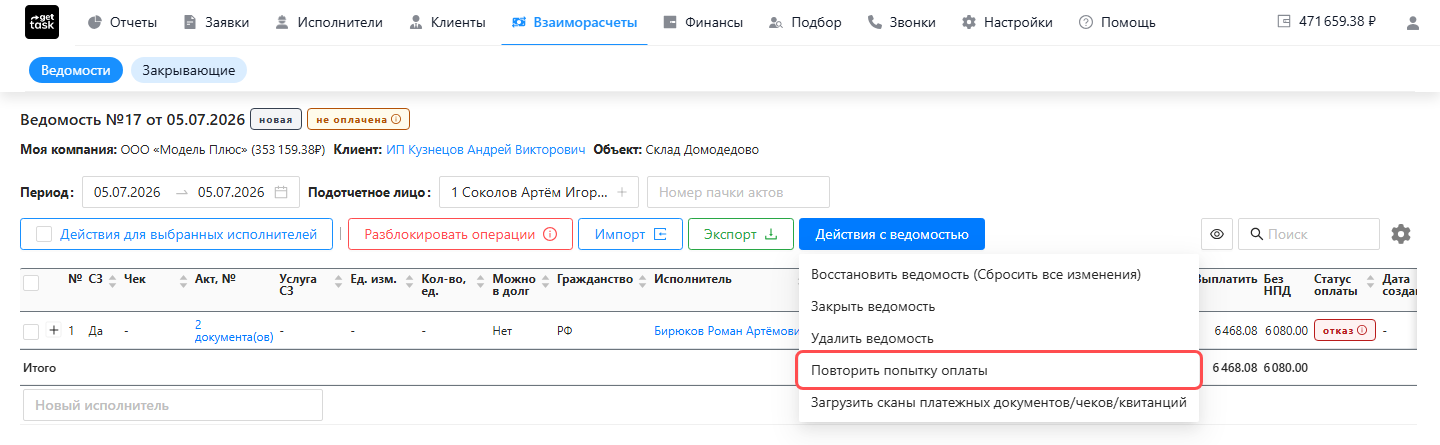Image resolution: width=1440 pixels, height=445 pixels.
Task: Click 'РФ' citizenship cell in row 1
Action: [x=565, y=331]
